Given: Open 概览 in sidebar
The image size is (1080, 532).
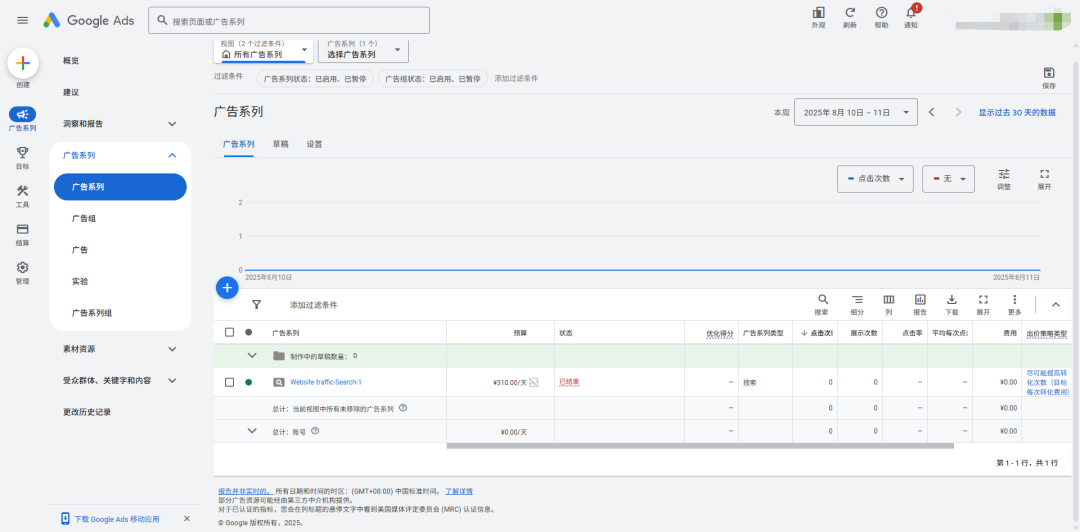Looking at the screenshot, I should [x=71, y=61].
